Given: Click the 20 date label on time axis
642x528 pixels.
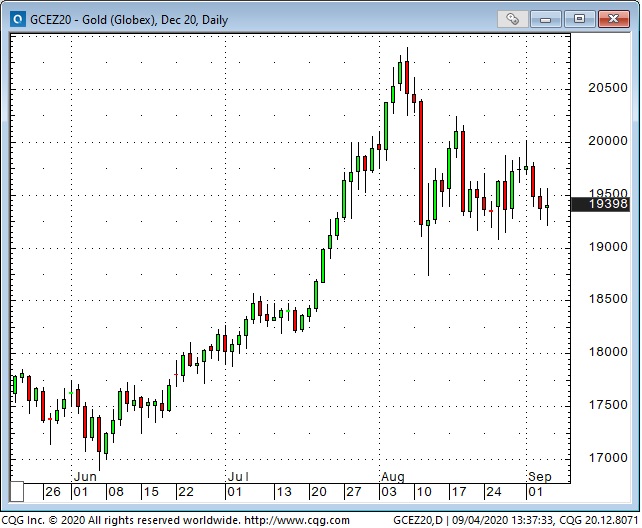Looking at the screenshot, I should point(319,492).
